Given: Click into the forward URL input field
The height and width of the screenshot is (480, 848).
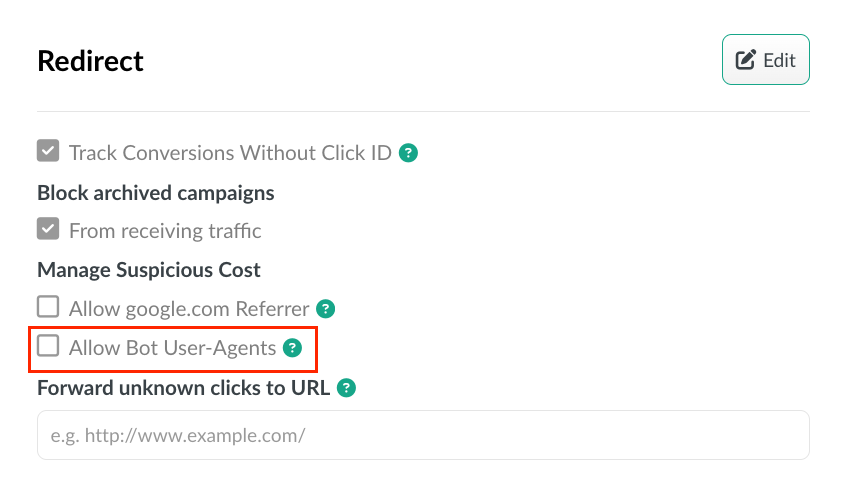Looking at the screenshot, I should 423,435.
